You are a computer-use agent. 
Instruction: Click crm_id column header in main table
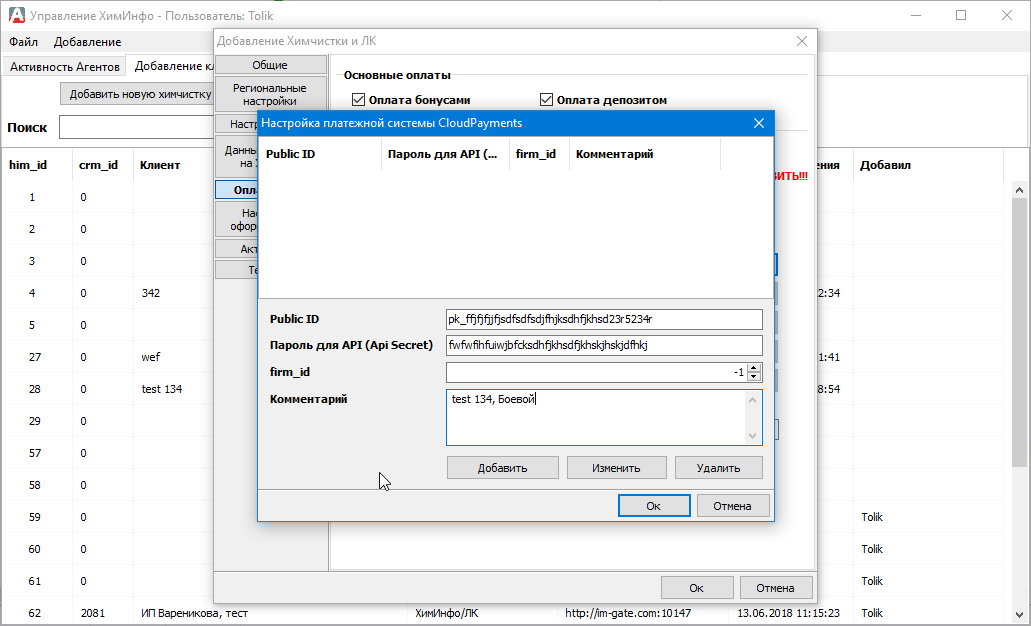tap(103, 165)
